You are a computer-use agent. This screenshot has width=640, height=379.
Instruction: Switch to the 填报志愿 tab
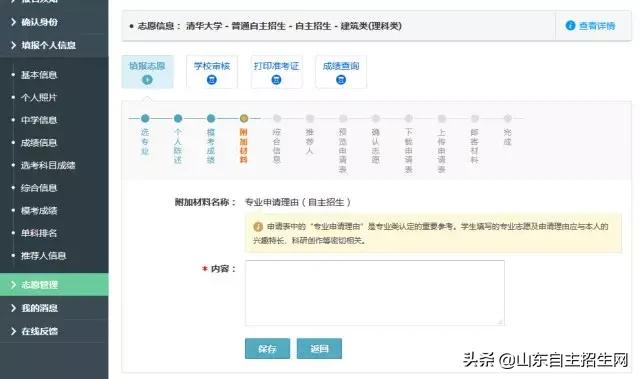click(x=147, y=72)
